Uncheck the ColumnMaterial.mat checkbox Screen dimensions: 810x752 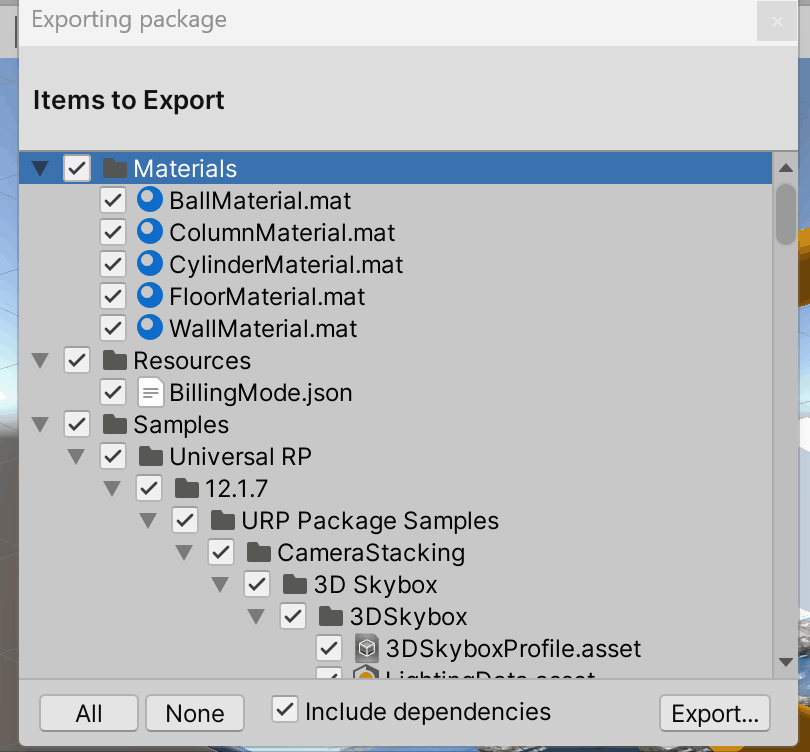[x=113, y=232]
